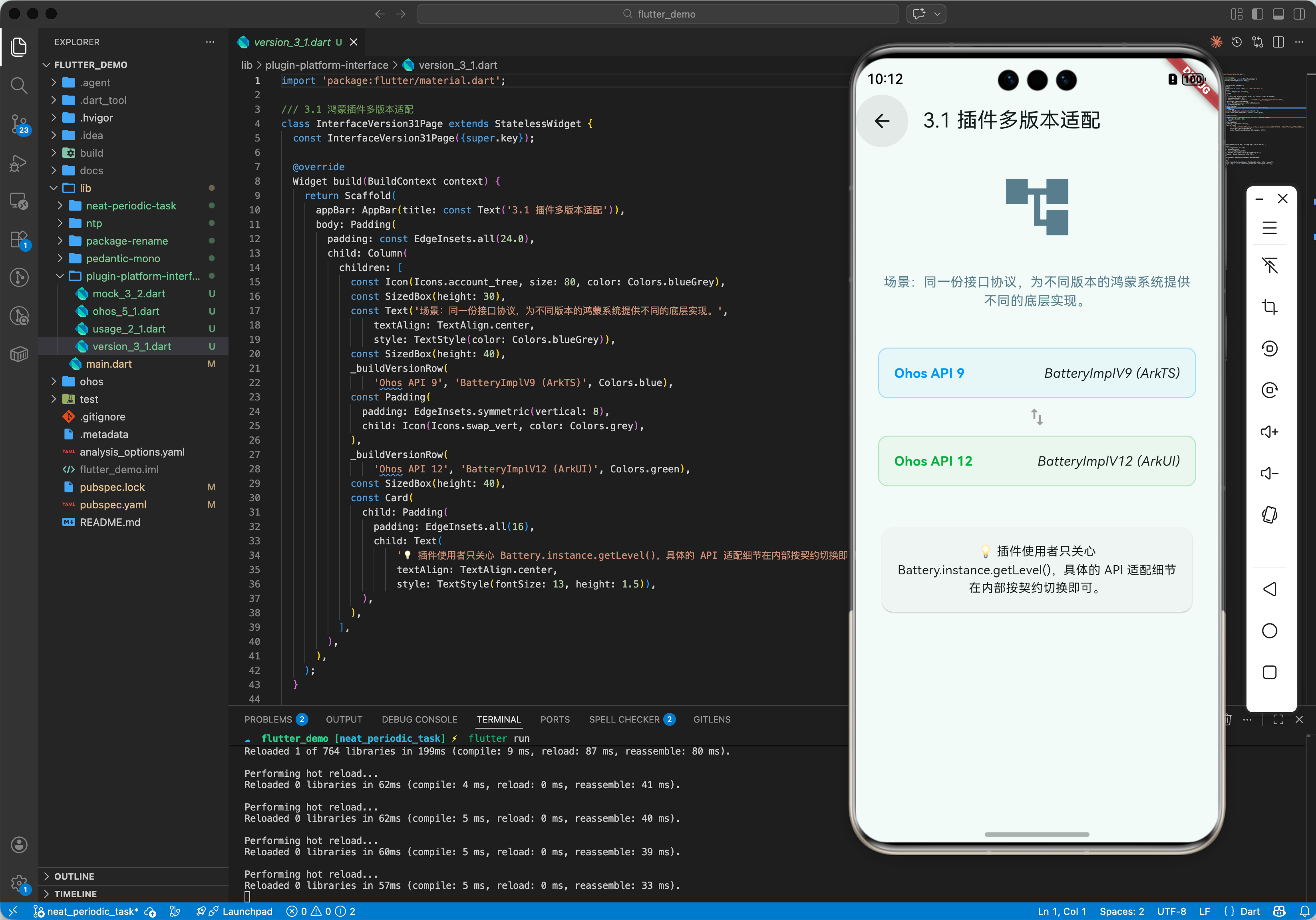Toggle the primary side bar layout button
This screenshot has width=1316, height=920.
[1258, 14]
